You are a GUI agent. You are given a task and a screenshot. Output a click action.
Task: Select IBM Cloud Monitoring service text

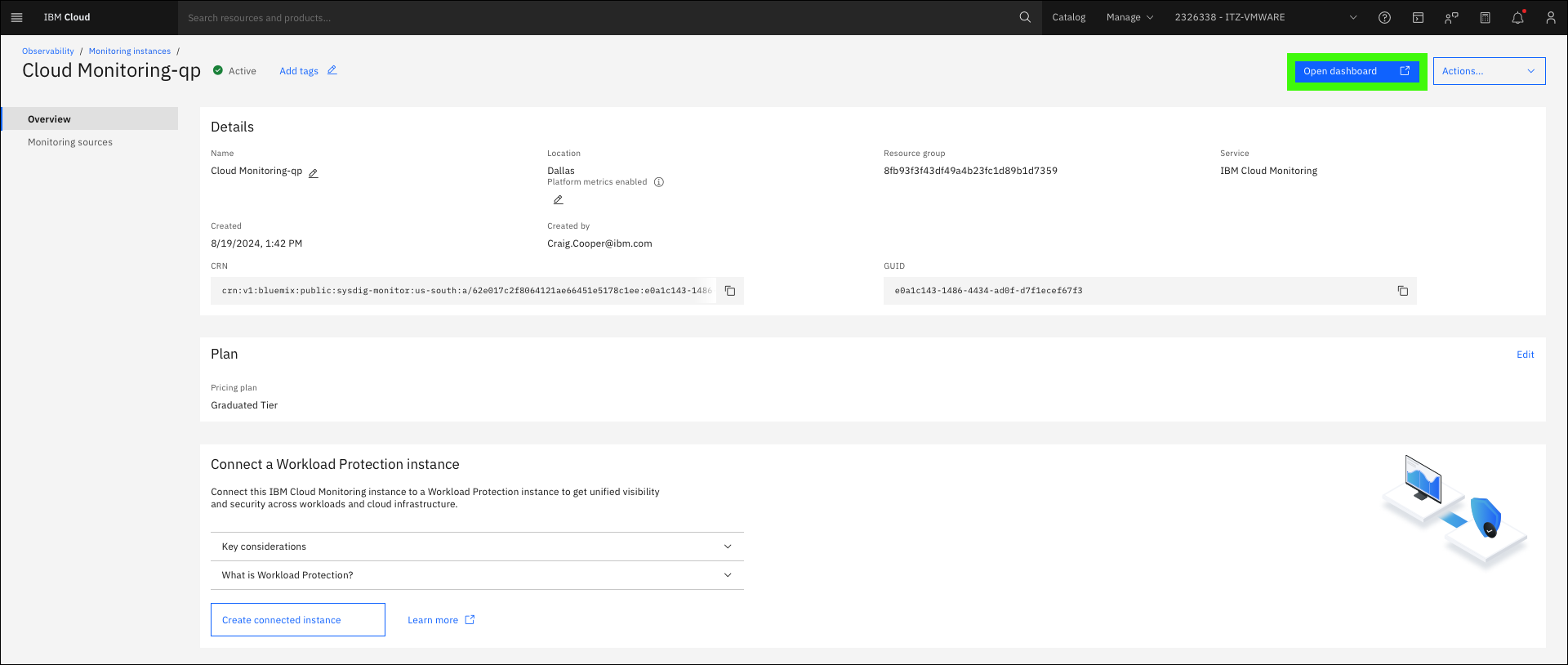1268,171
